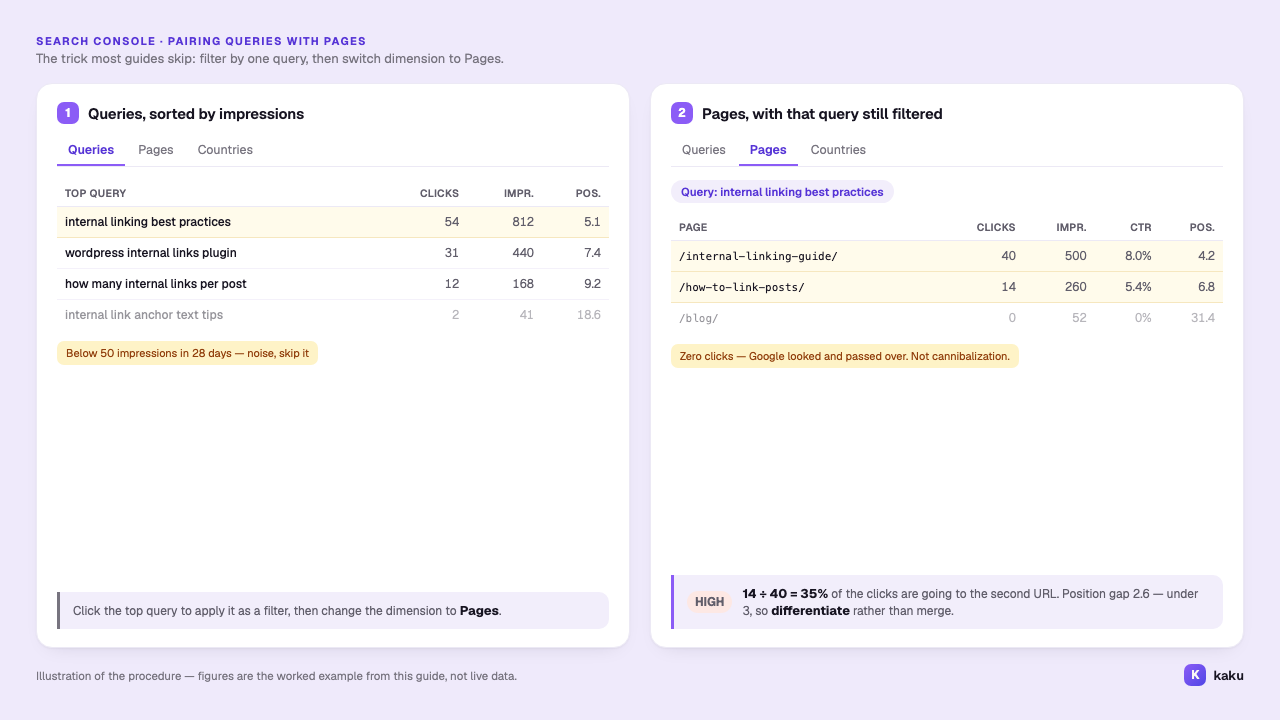Click the 18.6 position value
Viewport: 1280px width, 720px height.
(589, 315)
